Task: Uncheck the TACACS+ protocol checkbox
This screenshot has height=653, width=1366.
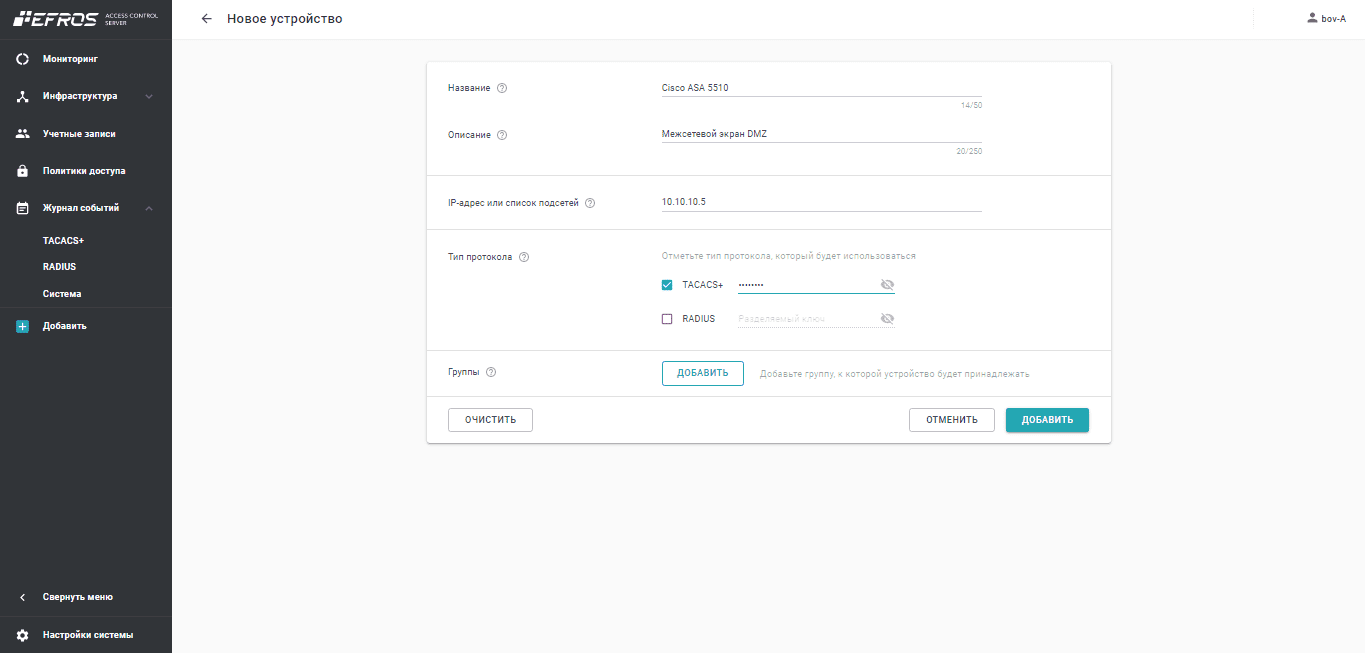Action: click(667, 285)
